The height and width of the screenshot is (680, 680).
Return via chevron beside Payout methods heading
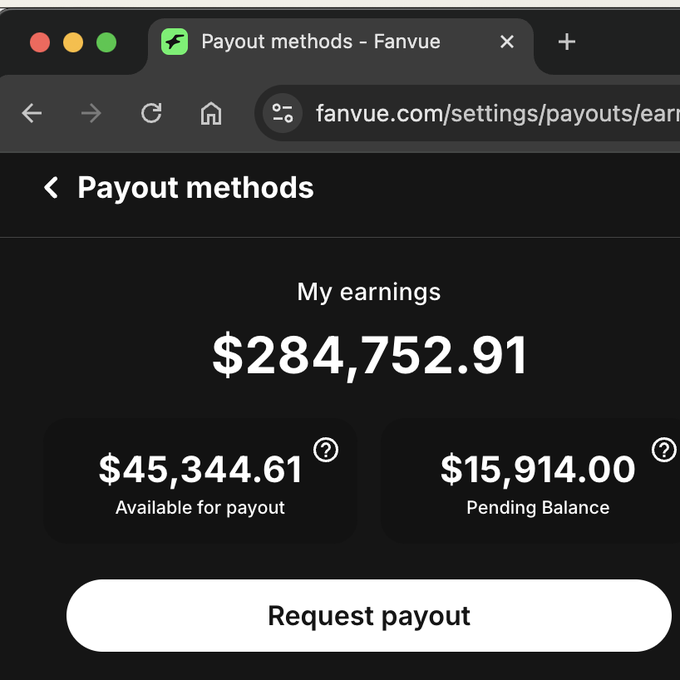tap(51, 188)
